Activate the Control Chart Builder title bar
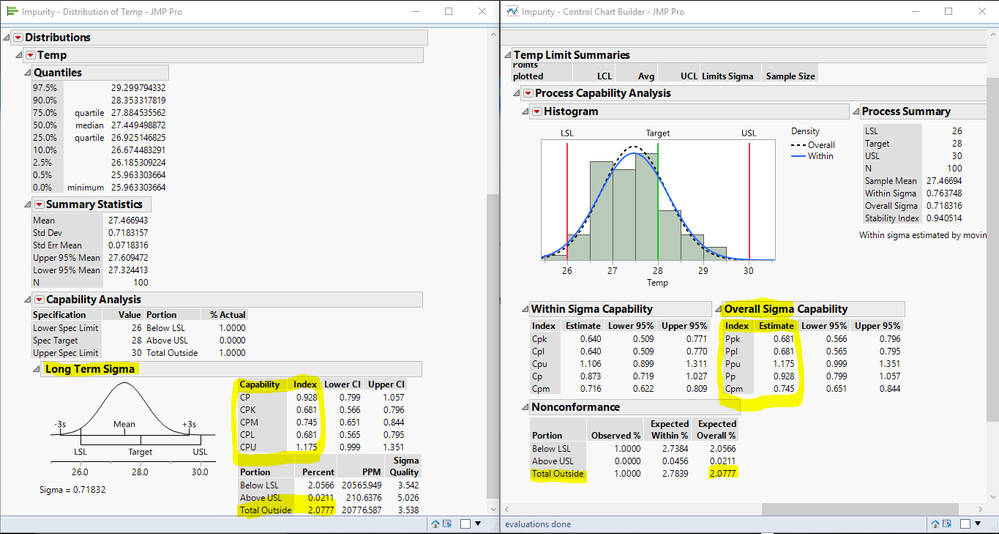Screen dimensions: 999x534 (x=700, y=11)
